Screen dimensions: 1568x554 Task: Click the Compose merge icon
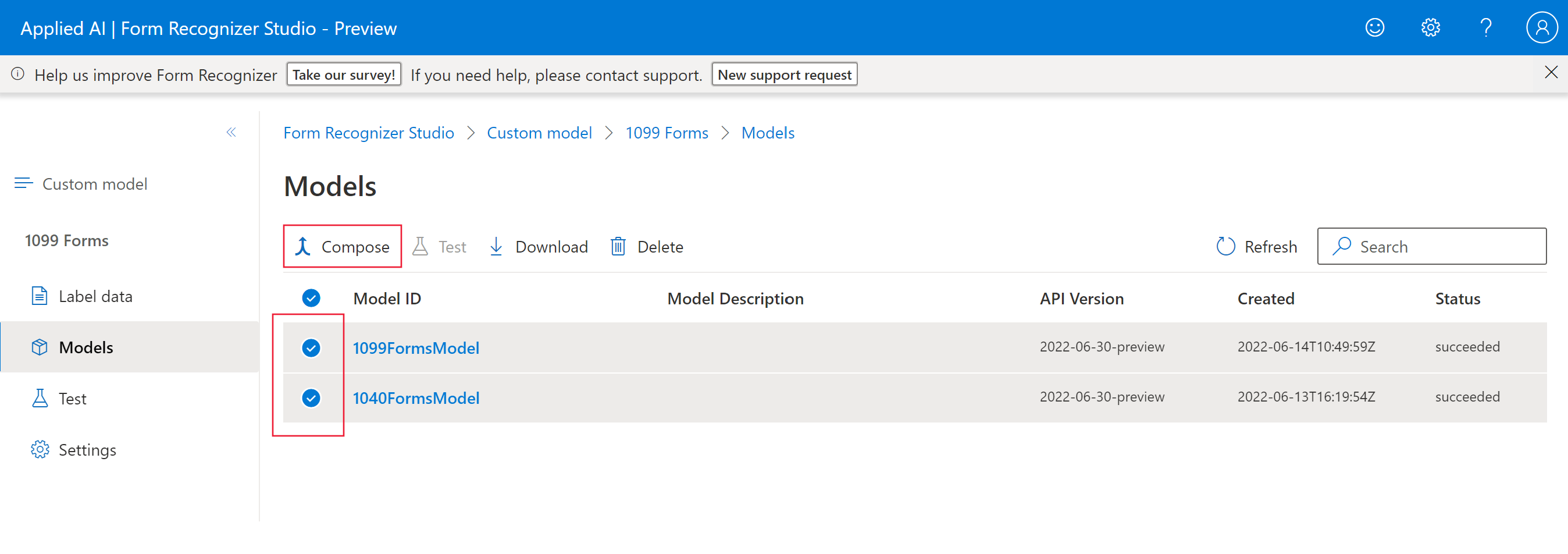pos(303,246)
